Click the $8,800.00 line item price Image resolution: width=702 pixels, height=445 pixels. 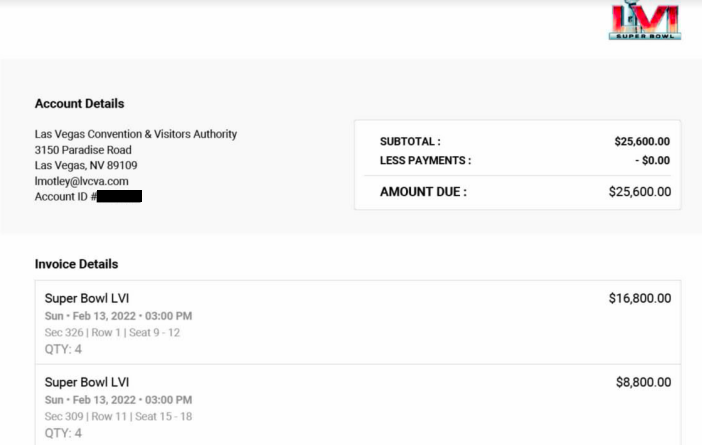(643, 382)
